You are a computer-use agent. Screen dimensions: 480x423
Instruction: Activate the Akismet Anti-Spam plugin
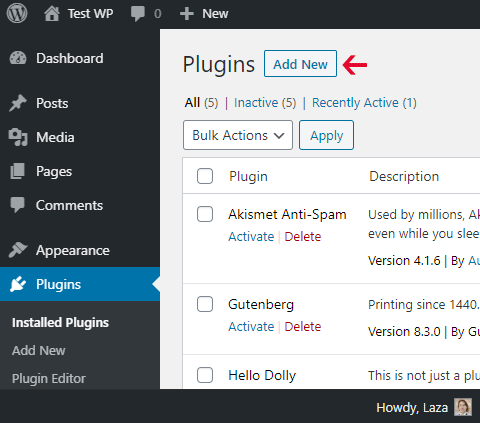pos(251,237)
